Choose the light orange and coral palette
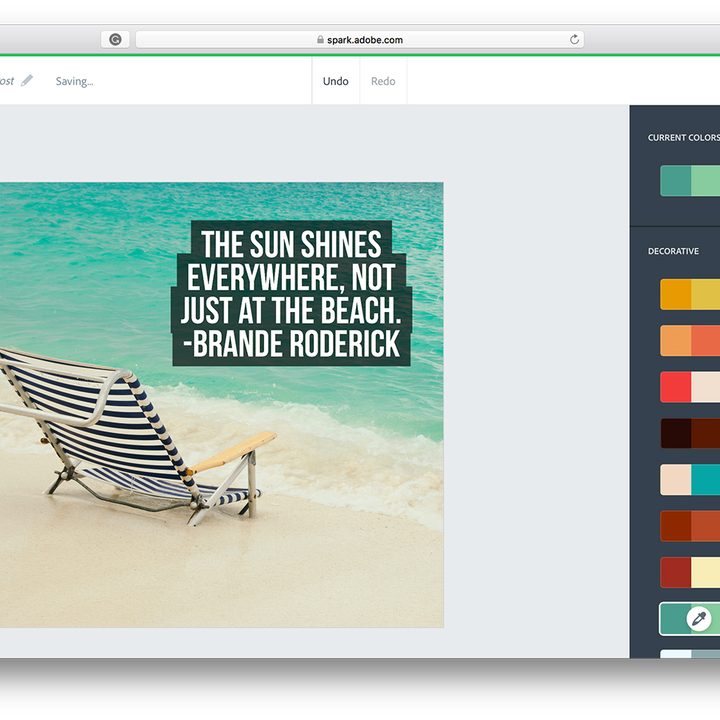This screenshot has height=720, width=720. 690,341
